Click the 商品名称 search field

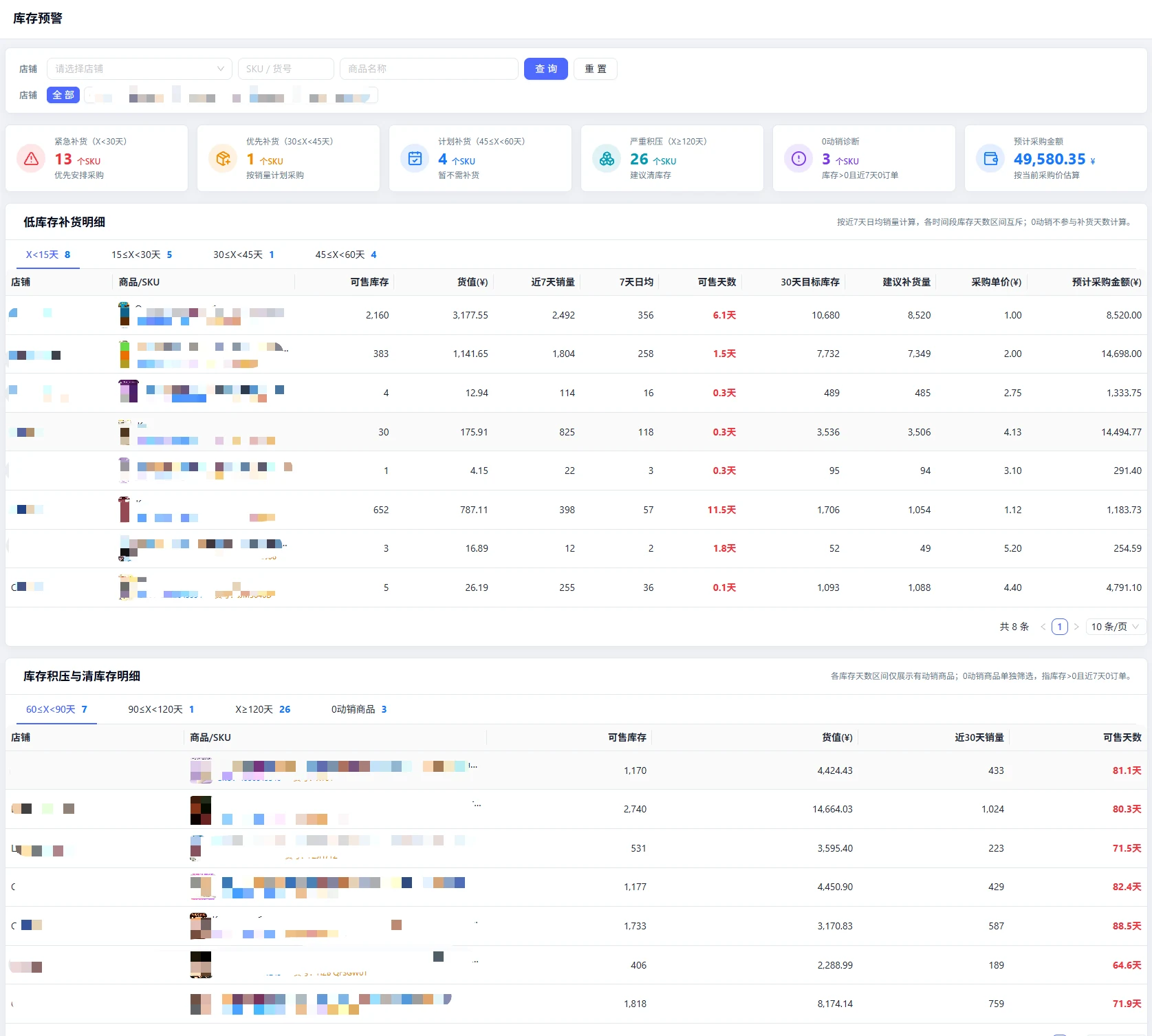429,69
